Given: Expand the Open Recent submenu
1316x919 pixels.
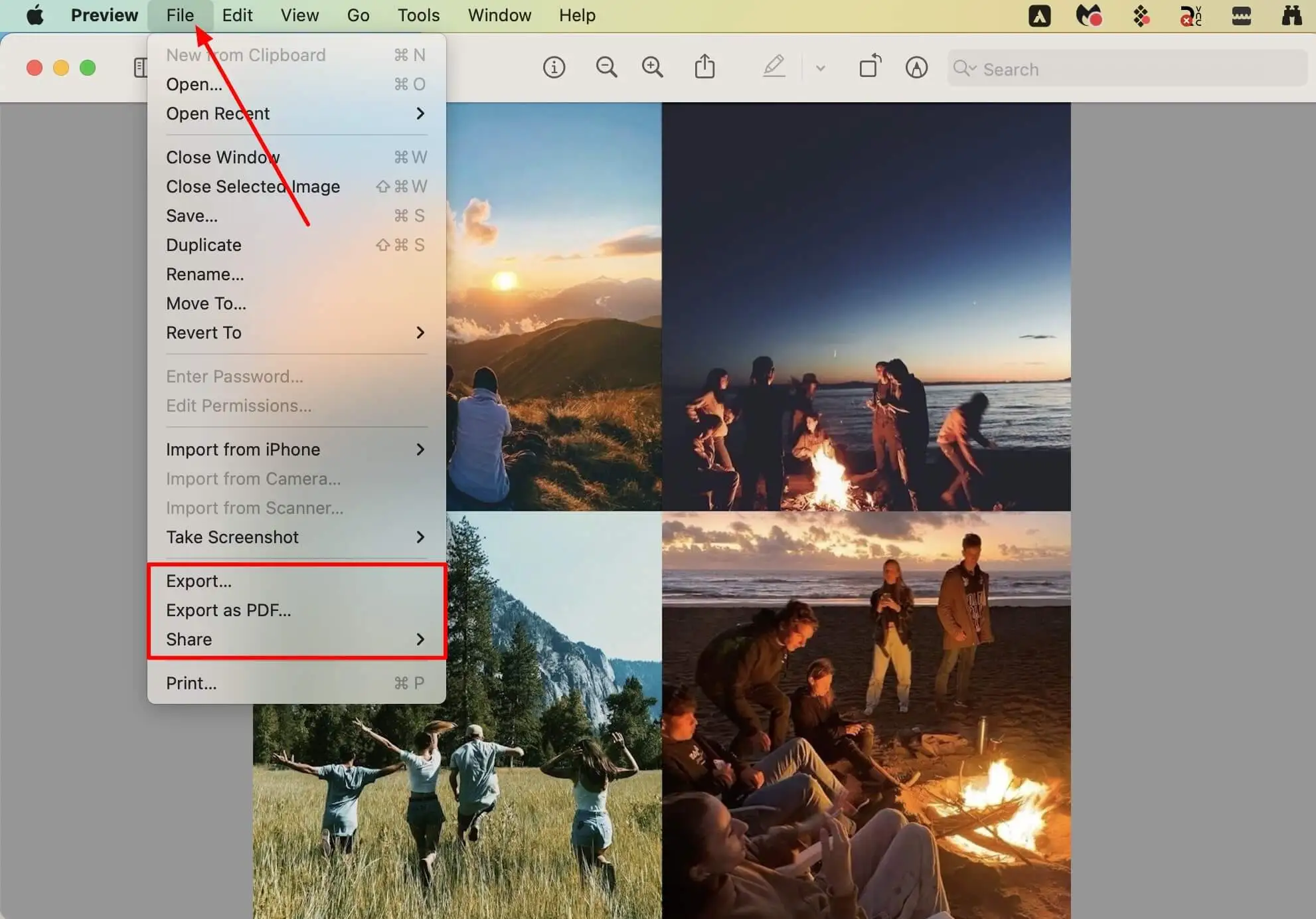Looking at the screenshot, I should (x=218, y=113).
